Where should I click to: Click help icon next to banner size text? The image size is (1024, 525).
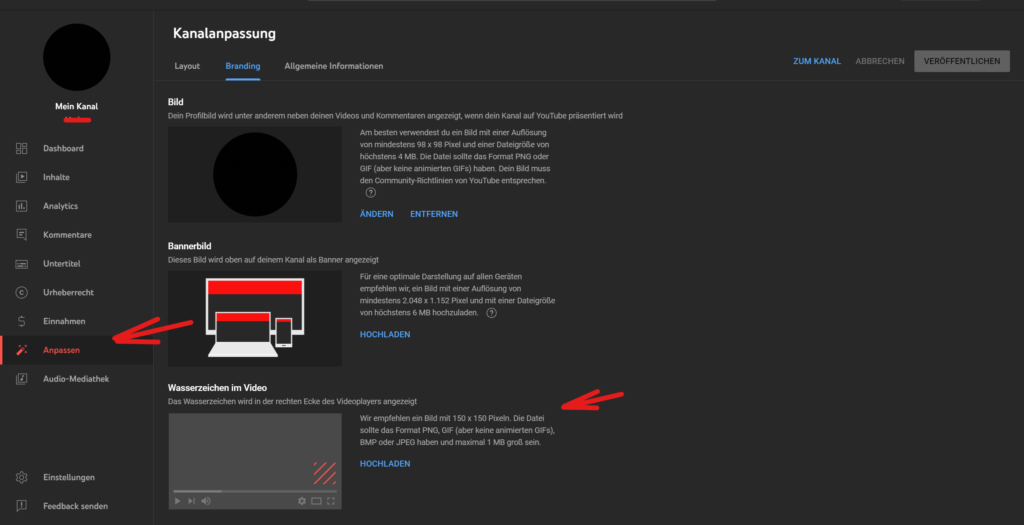tap(491, 313)
